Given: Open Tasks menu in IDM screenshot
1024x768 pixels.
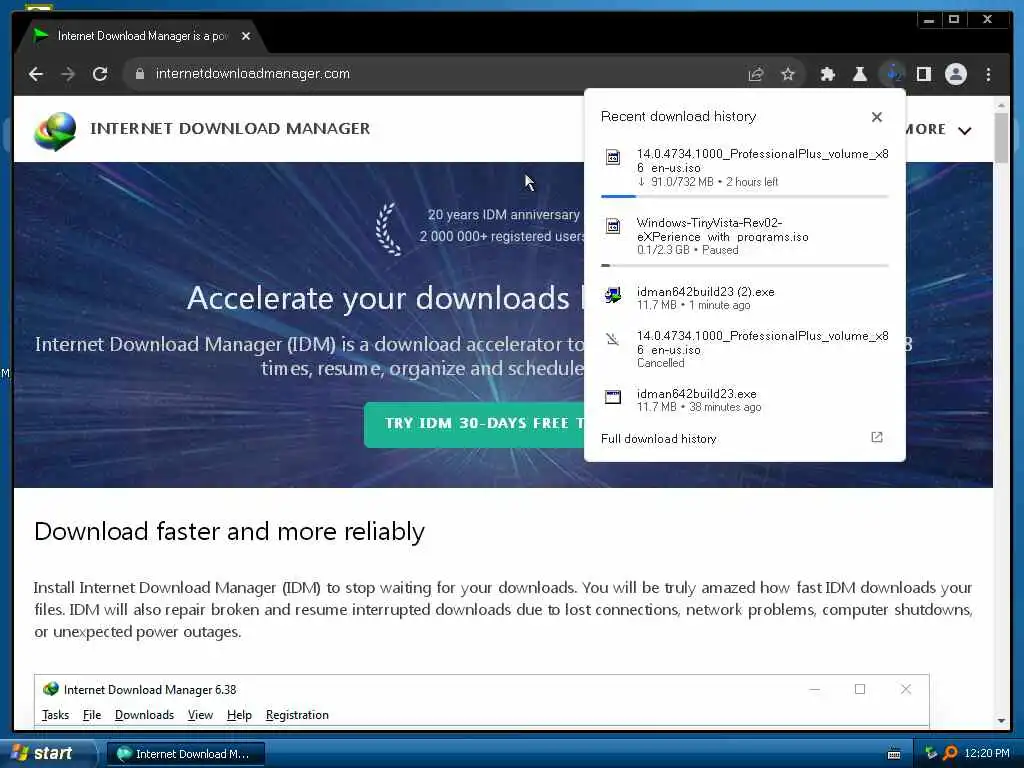Looking at the screenshot, I should coord(56,715).
